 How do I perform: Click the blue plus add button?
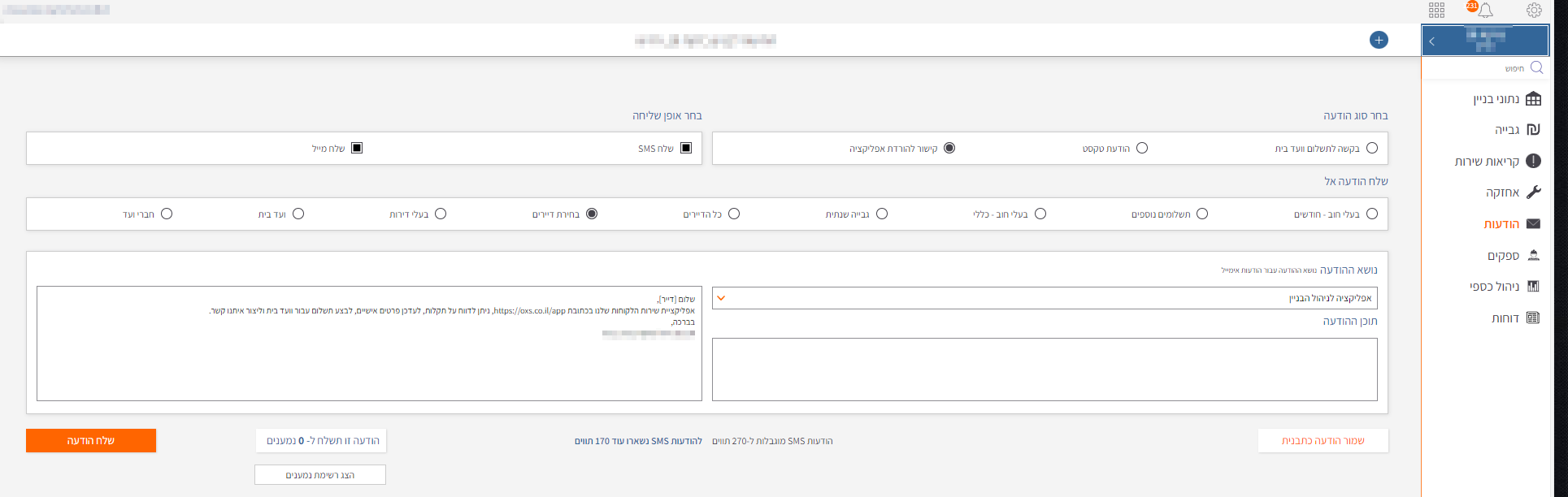click(1379, 40)
